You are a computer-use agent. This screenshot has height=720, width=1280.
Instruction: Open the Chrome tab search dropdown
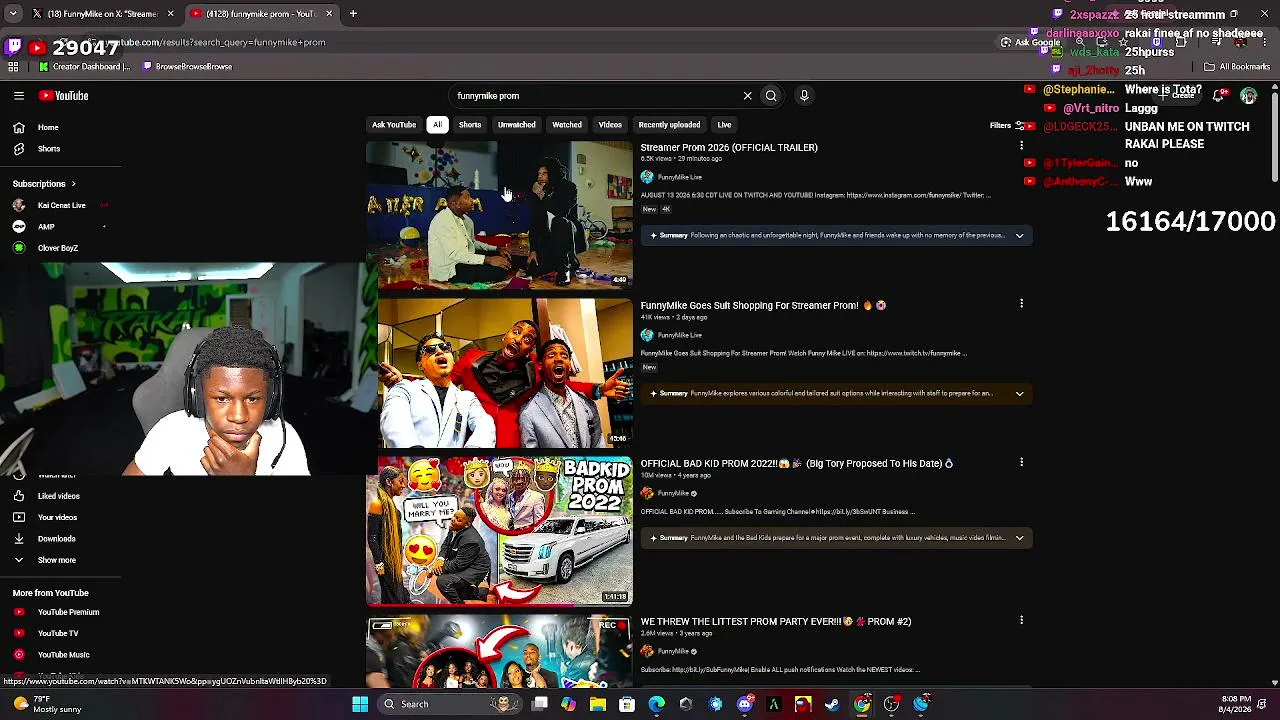tap(13, 14)
